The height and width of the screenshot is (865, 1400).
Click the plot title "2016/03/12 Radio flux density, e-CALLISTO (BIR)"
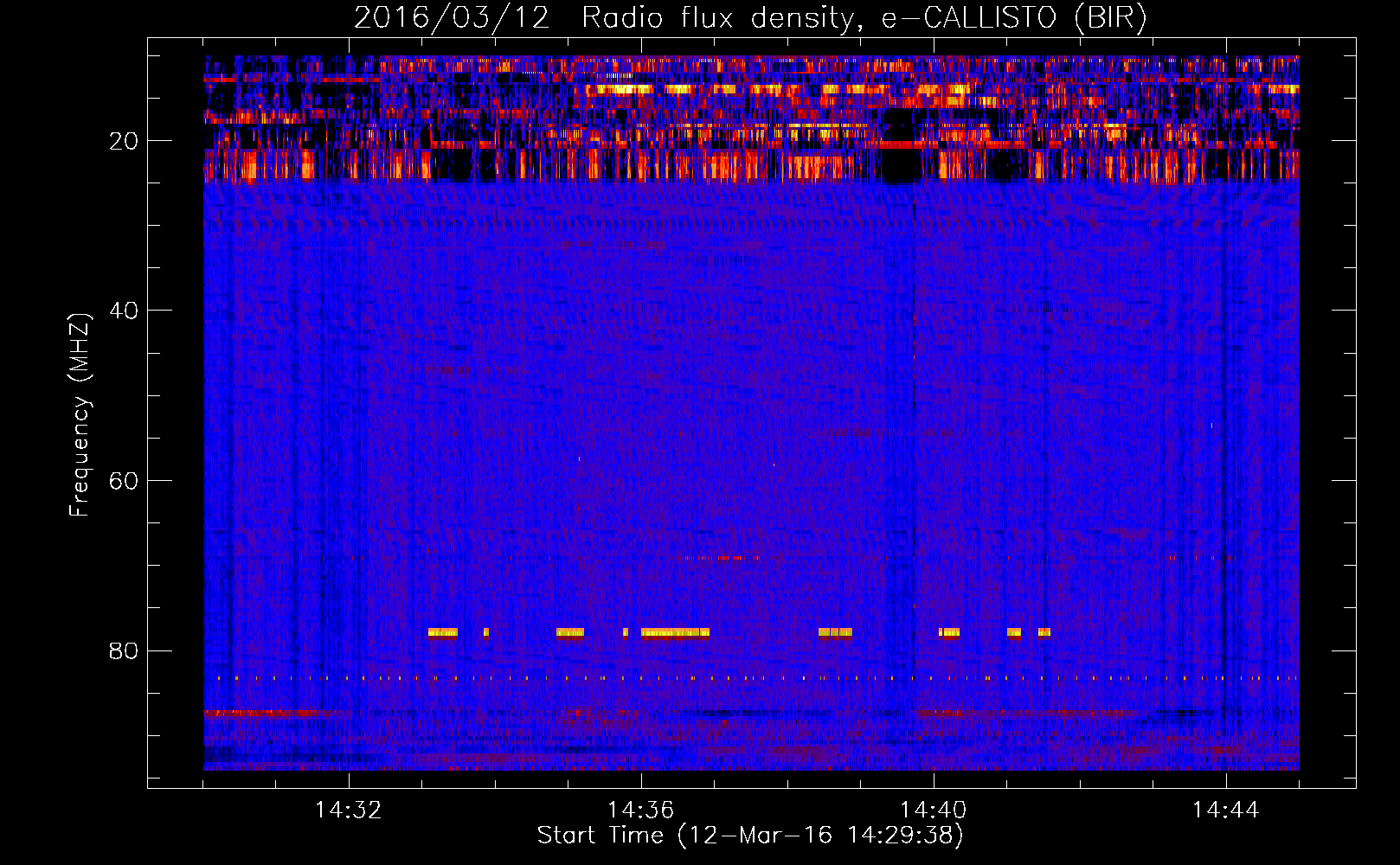(x=750, y=18)
